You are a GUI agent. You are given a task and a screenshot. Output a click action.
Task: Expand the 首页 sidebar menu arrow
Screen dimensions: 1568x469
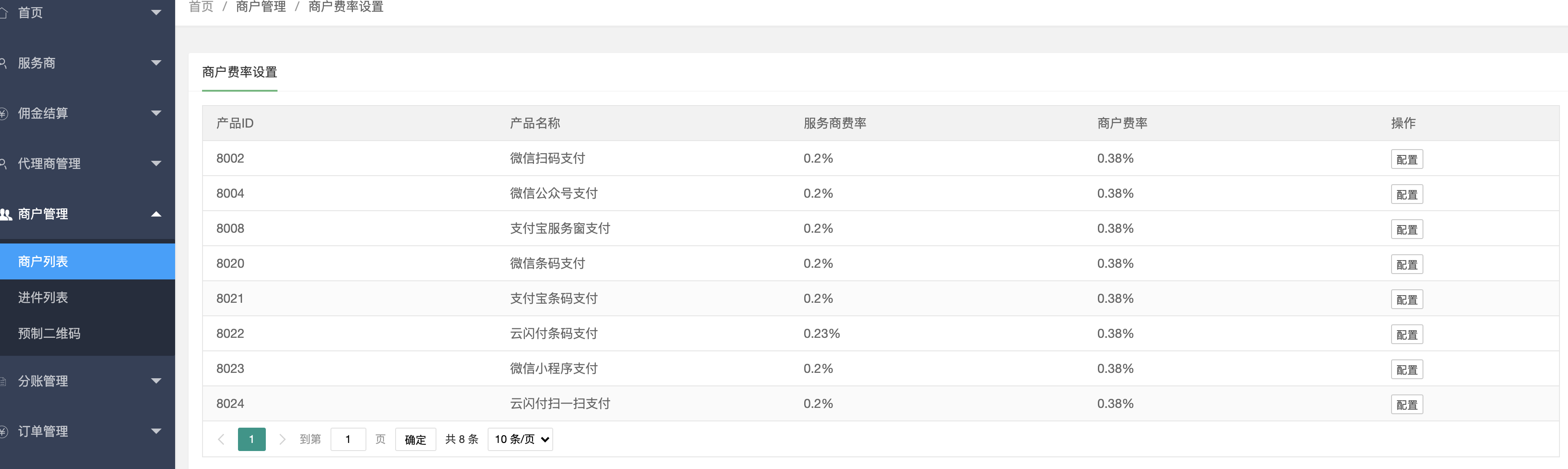(156, 13)
